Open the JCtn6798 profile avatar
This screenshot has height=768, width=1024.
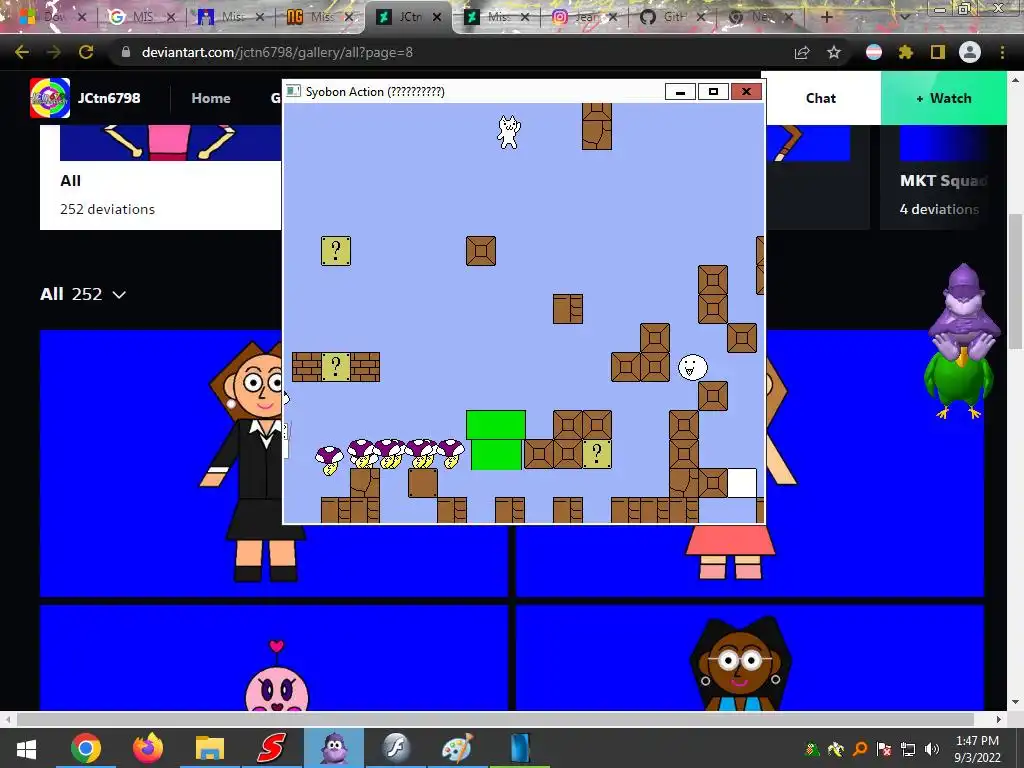50,98
